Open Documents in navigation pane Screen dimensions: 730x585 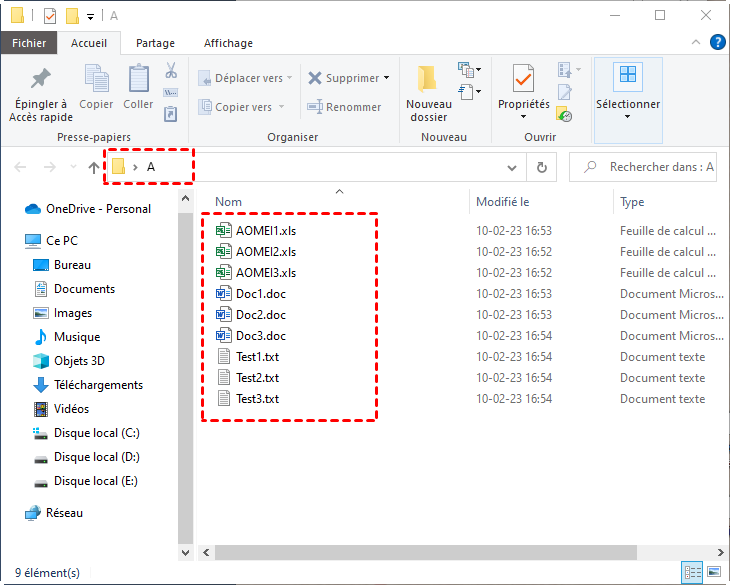click(x=74, y=289)
